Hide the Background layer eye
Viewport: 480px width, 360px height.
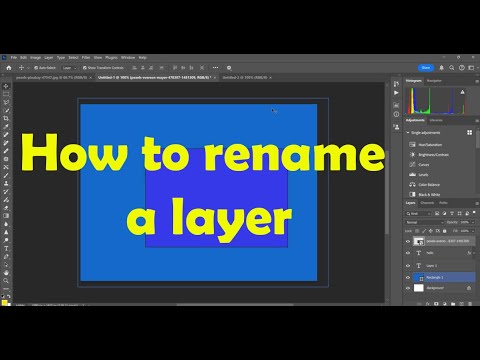(x=408, y=288)
